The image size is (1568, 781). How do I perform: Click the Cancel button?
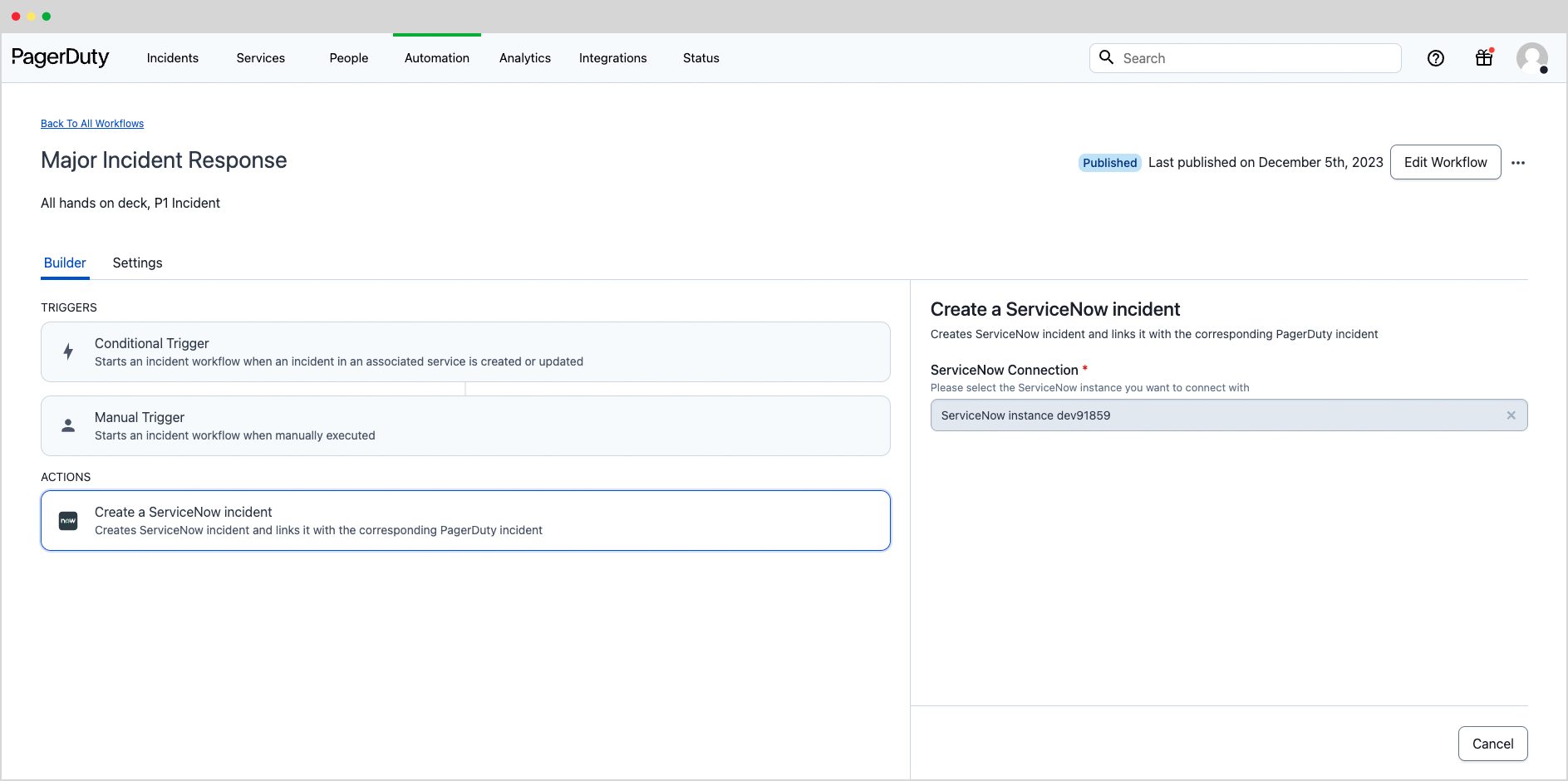(1492, 744)
